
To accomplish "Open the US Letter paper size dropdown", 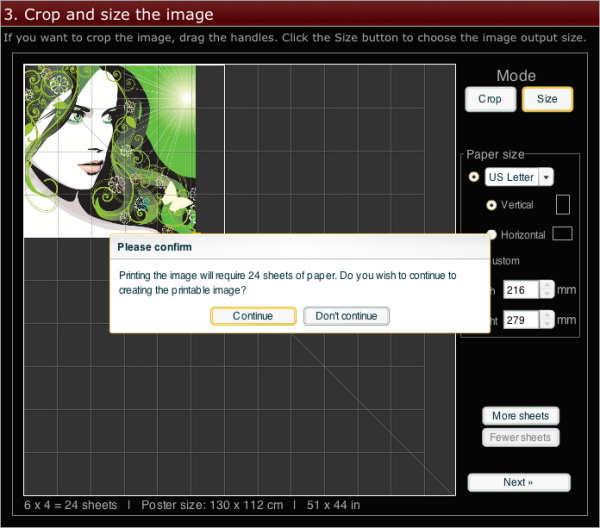I will [545, 177].
